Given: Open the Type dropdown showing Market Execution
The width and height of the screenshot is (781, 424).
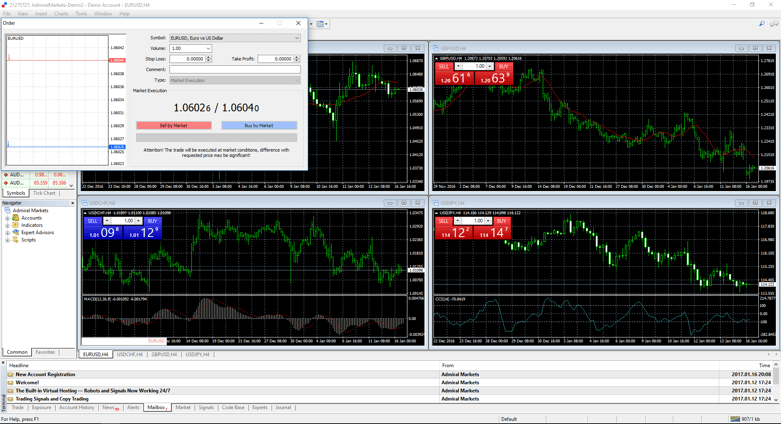Looking at the screenshot, I should pyautogui.click(x=235, y=80).
